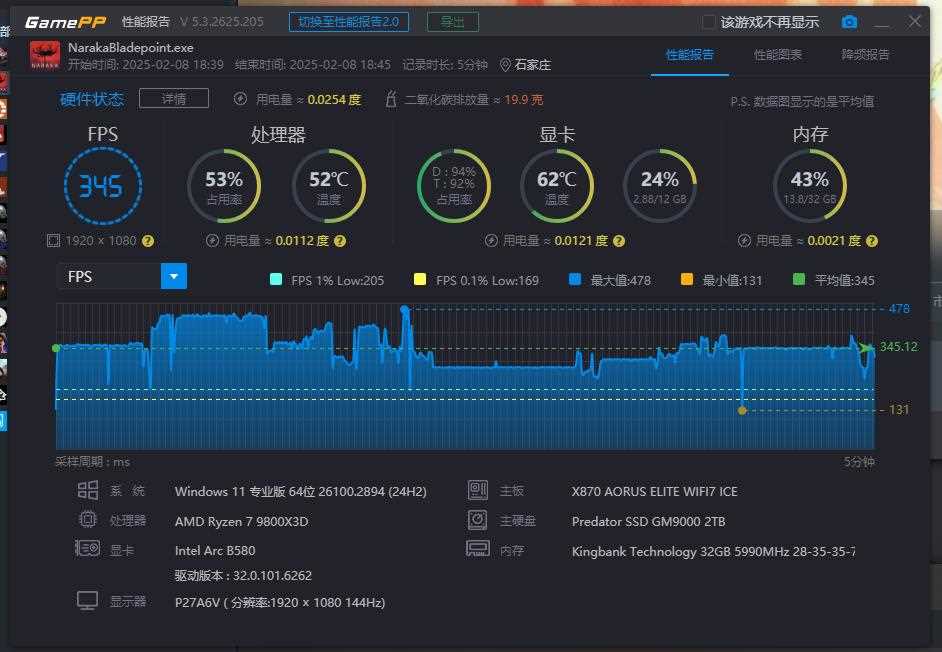
Task: Click the NarakaBladepoint.exe title text
Action: (130, 47)
